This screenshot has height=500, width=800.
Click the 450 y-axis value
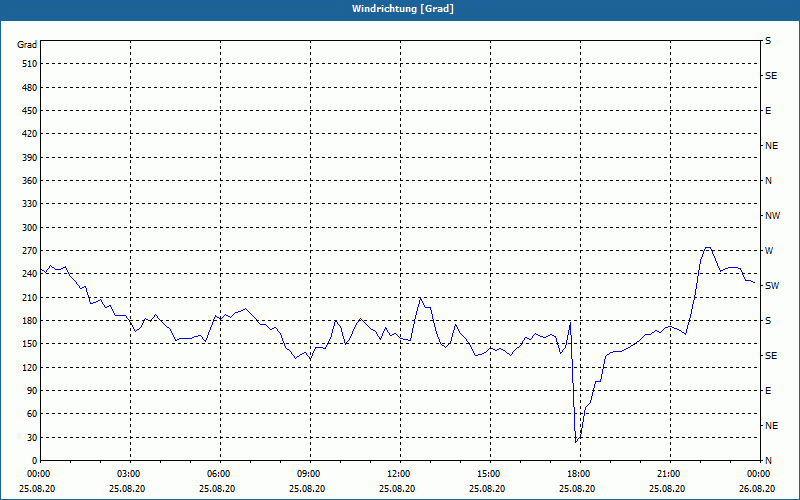30,111
